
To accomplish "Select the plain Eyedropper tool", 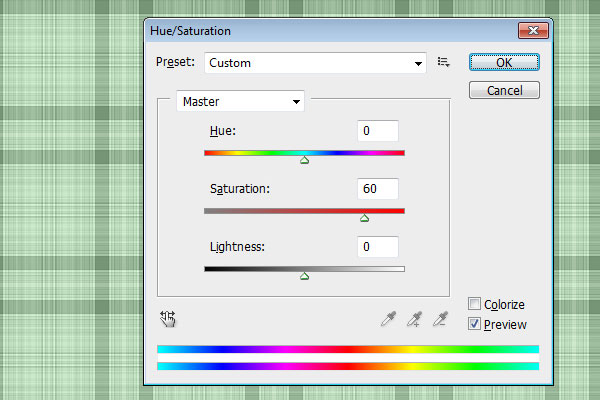I will (389, 319).
